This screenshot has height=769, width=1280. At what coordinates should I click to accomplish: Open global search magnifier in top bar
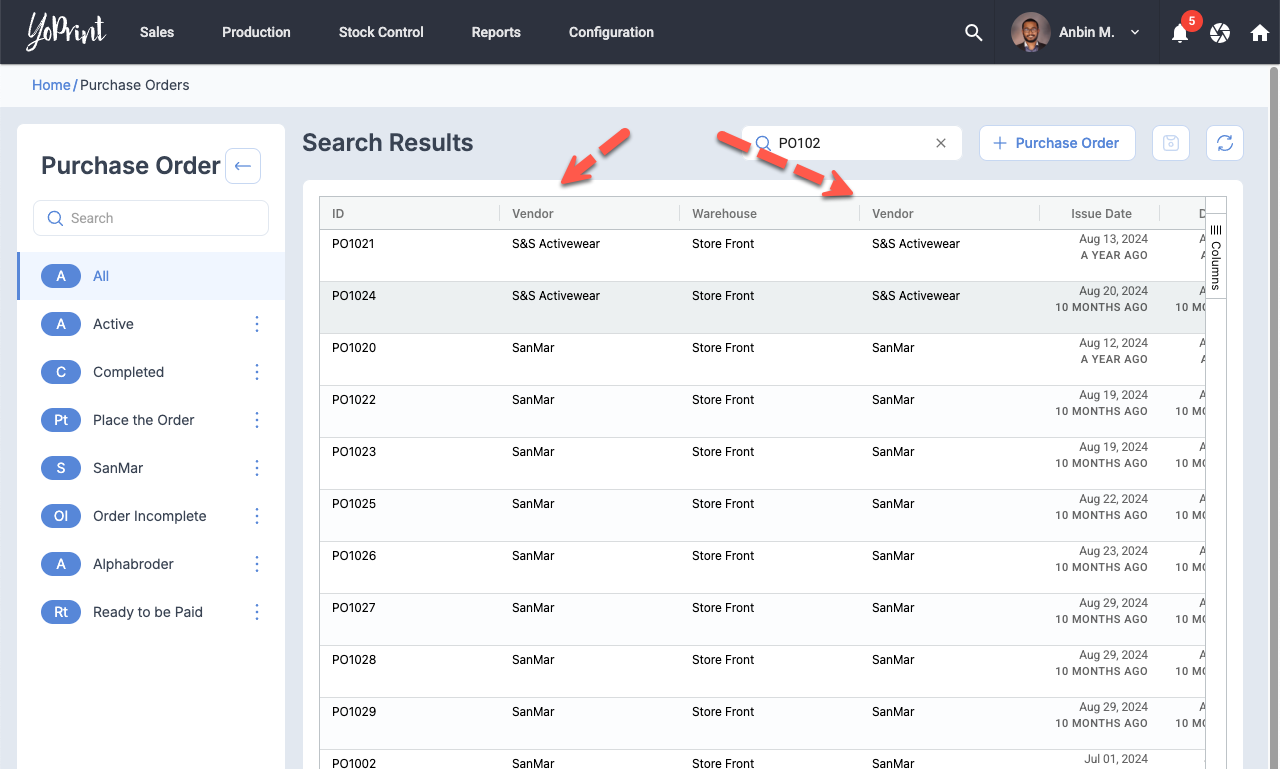(x=973, y=32)
